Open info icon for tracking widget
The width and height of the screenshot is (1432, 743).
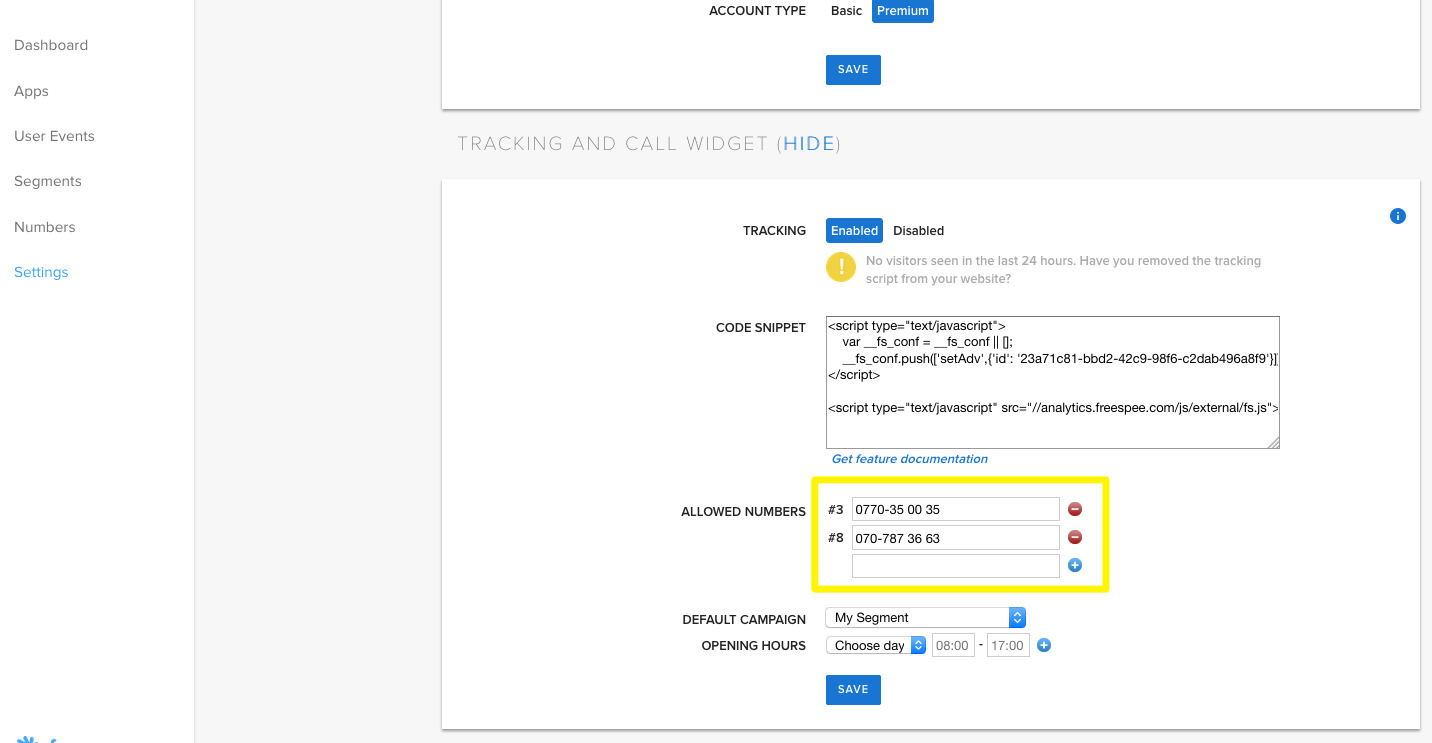click(x=1398, y=216)
